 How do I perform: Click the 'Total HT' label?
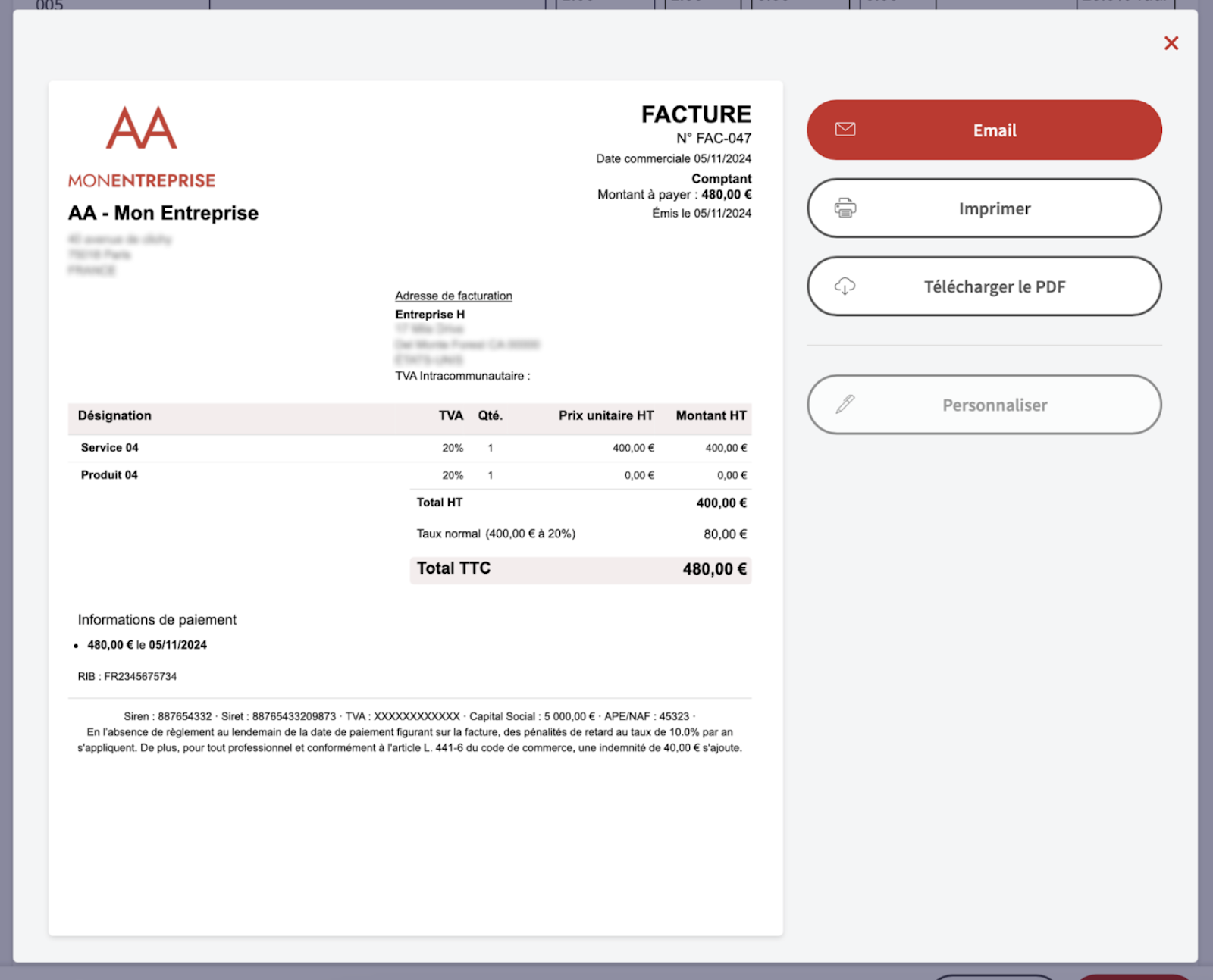click(x=440, y=503)
